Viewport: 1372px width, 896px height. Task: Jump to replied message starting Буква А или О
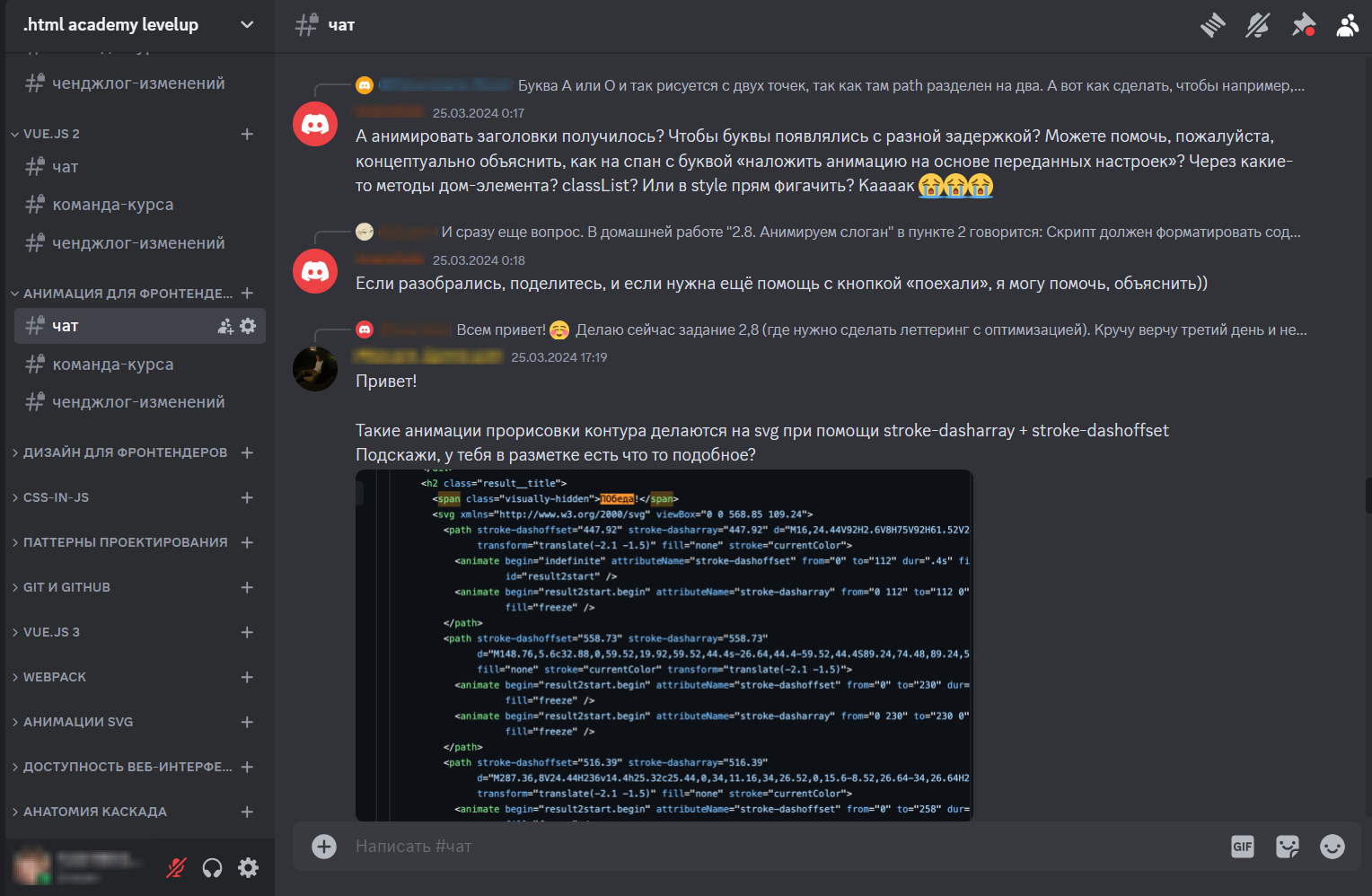(x=910, y=85)
